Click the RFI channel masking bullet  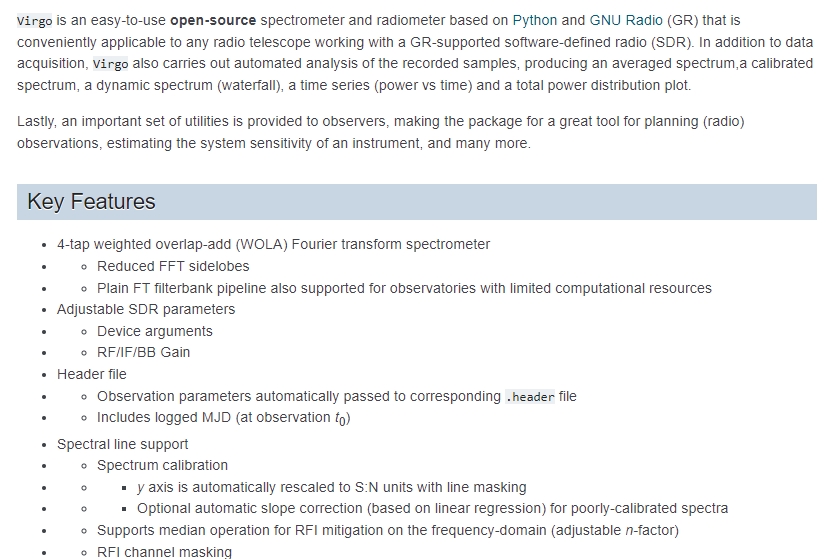(164, 552)
